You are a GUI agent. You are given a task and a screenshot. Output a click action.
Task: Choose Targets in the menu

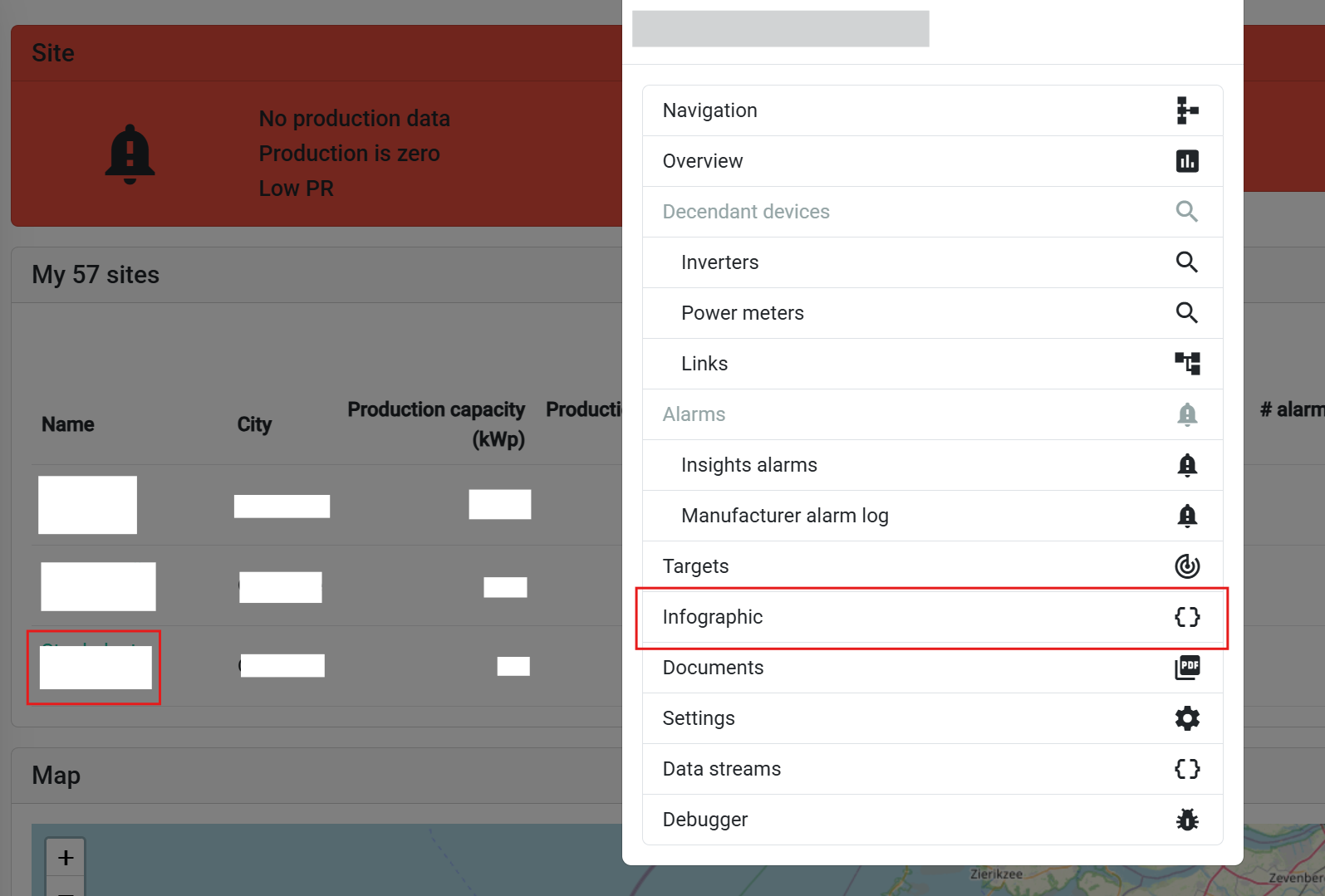[x=932, y=566]
